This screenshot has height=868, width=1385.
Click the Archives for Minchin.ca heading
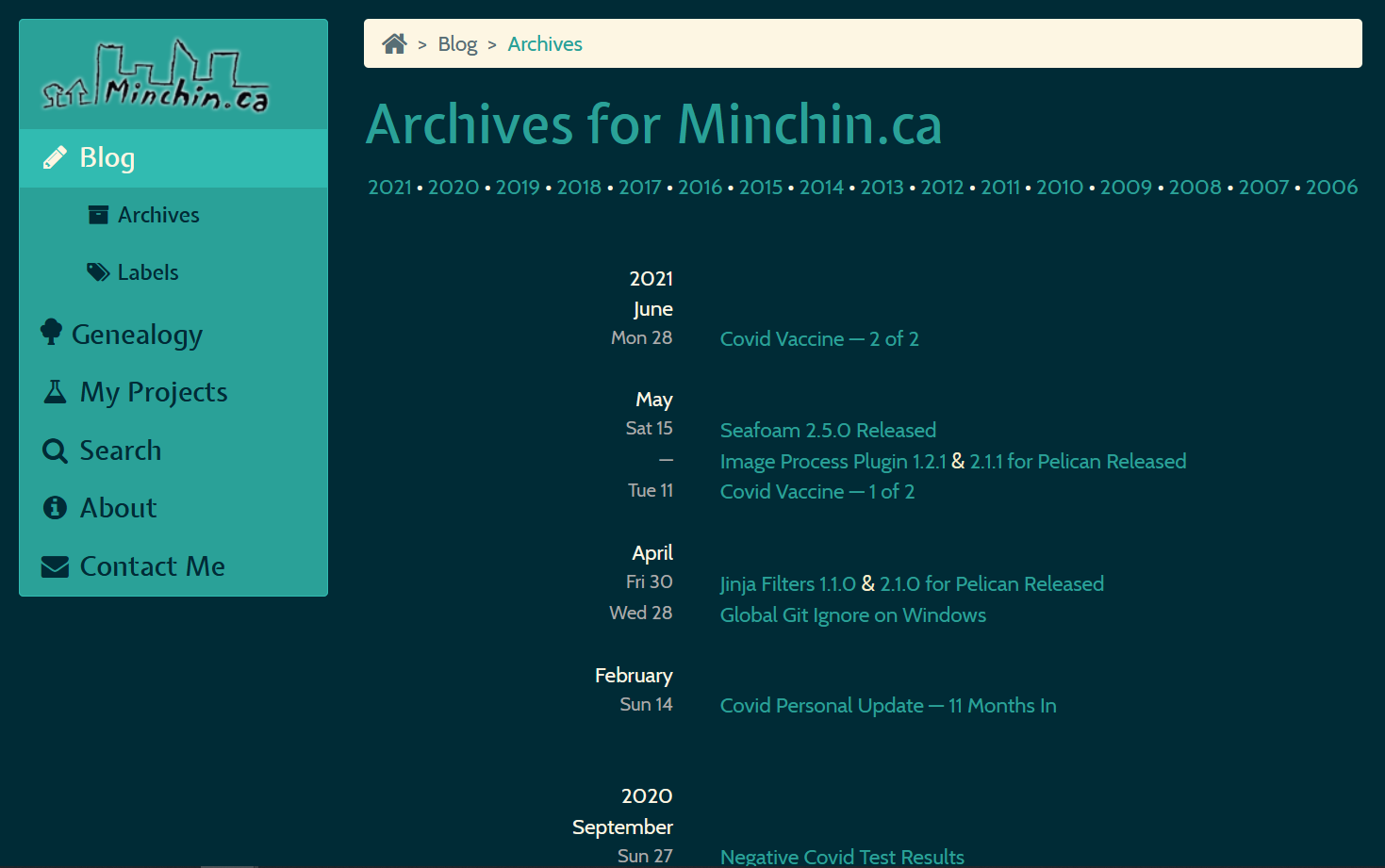click(x=654, y=124)
